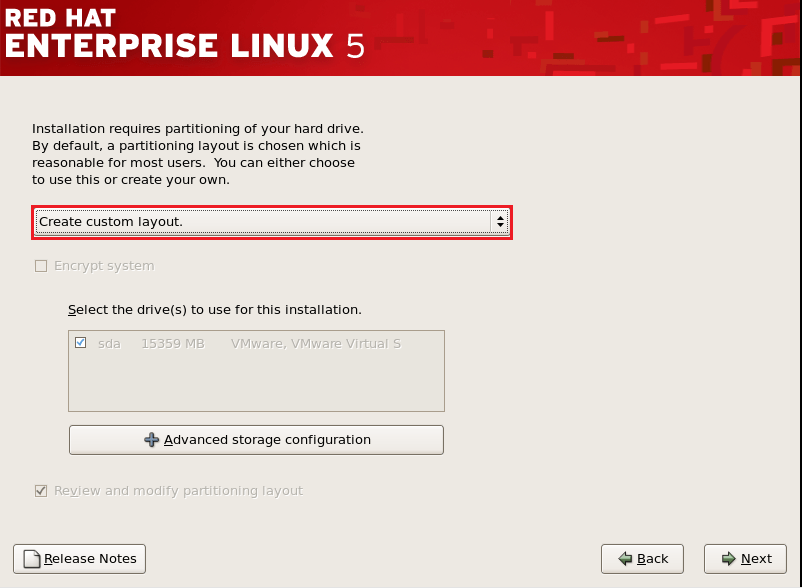The height and width of the screenshot is (588, 802).
Task: Click empty space in the drive list
Action: tap(256, 385)
